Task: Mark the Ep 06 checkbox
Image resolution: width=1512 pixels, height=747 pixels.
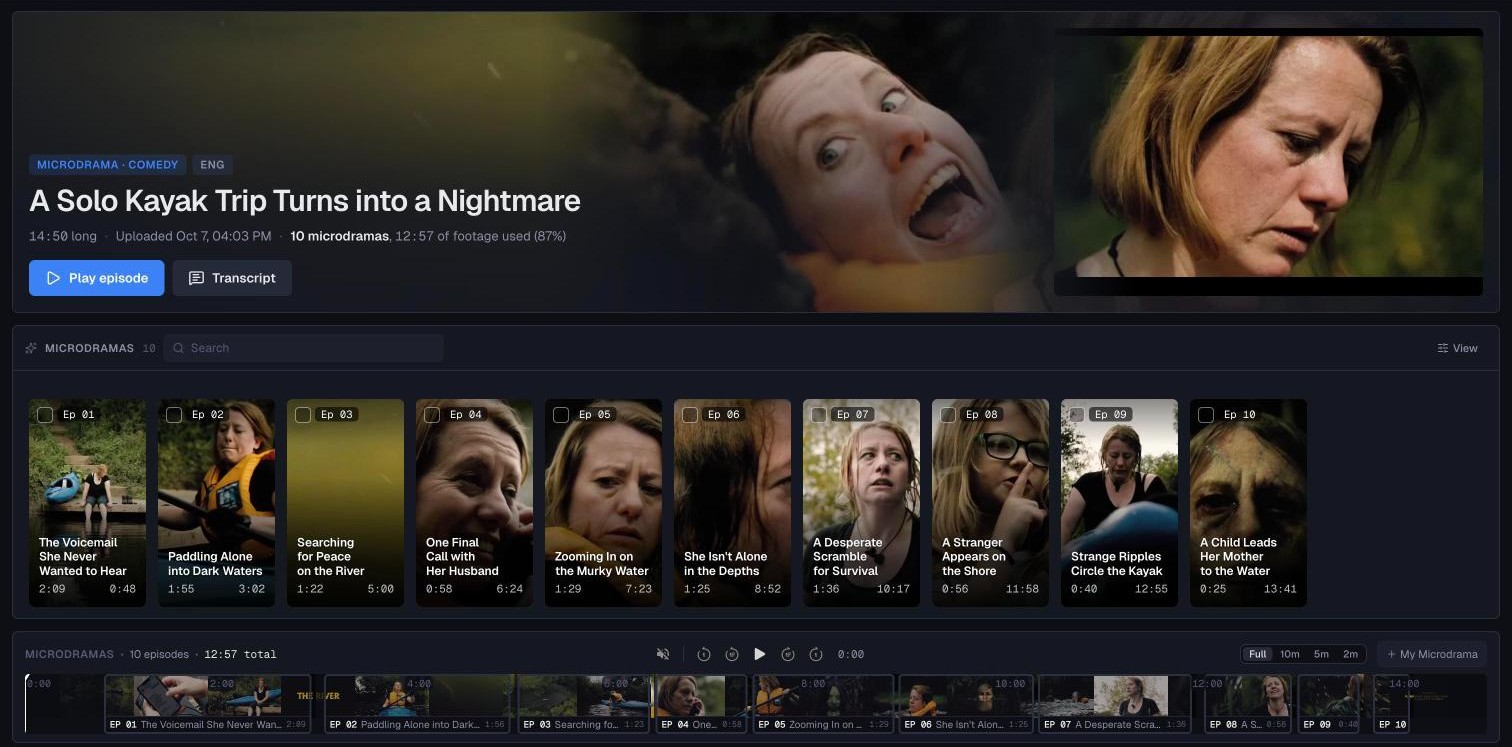Action: (690, 414)
